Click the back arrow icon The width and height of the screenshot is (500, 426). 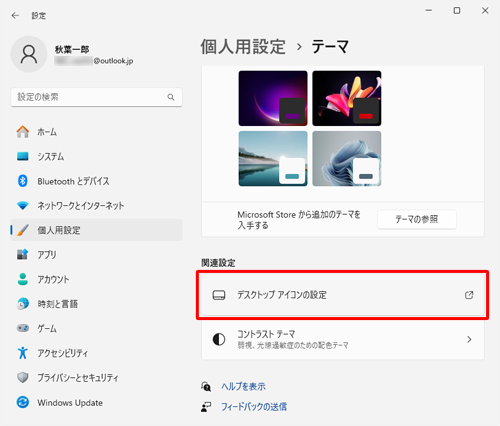click(15, 15)
